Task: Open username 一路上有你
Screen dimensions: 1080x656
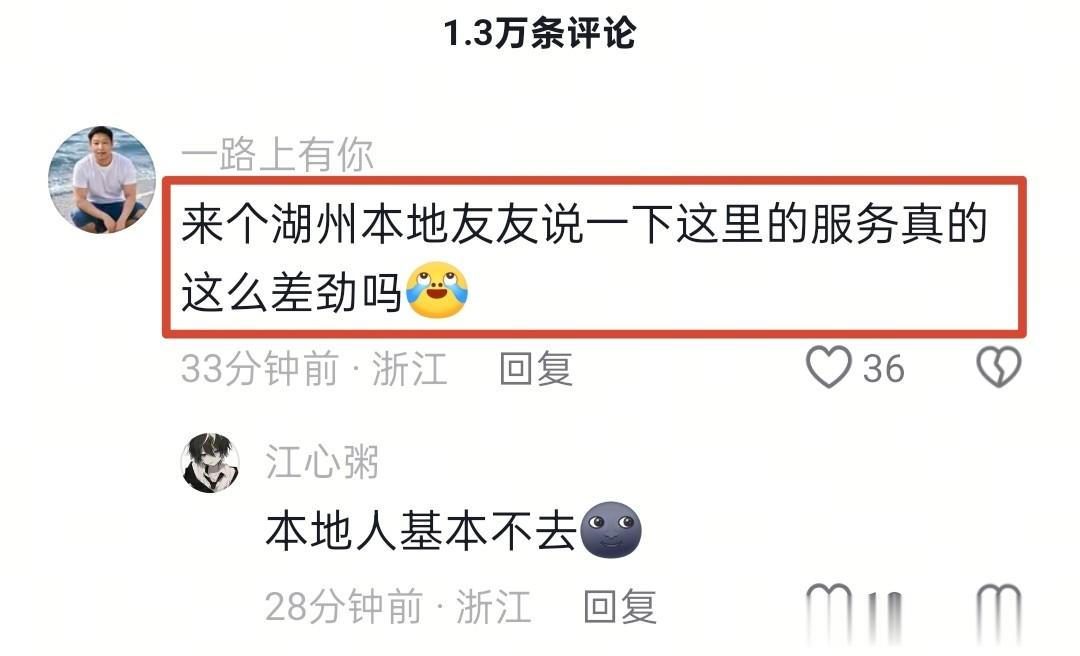Action: 277,154
